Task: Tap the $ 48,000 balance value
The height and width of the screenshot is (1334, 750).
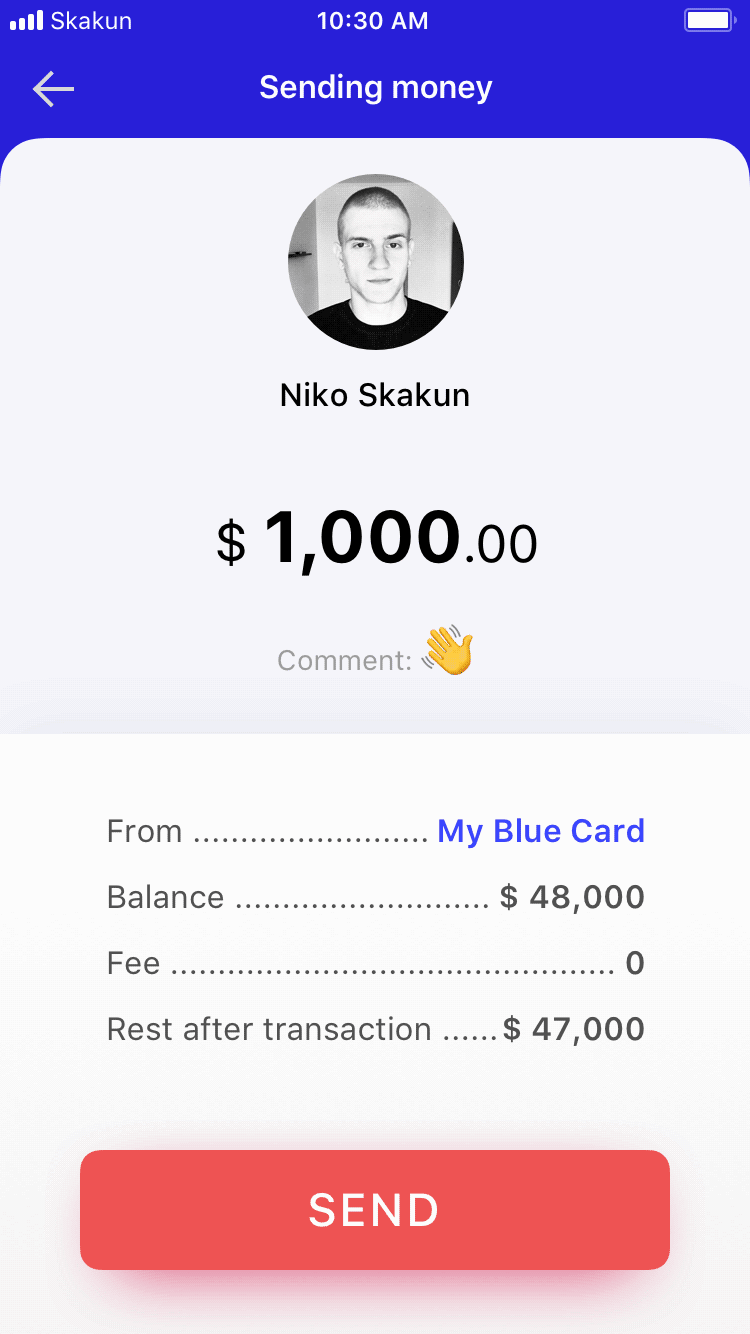Action: click(x=572, y=897)
